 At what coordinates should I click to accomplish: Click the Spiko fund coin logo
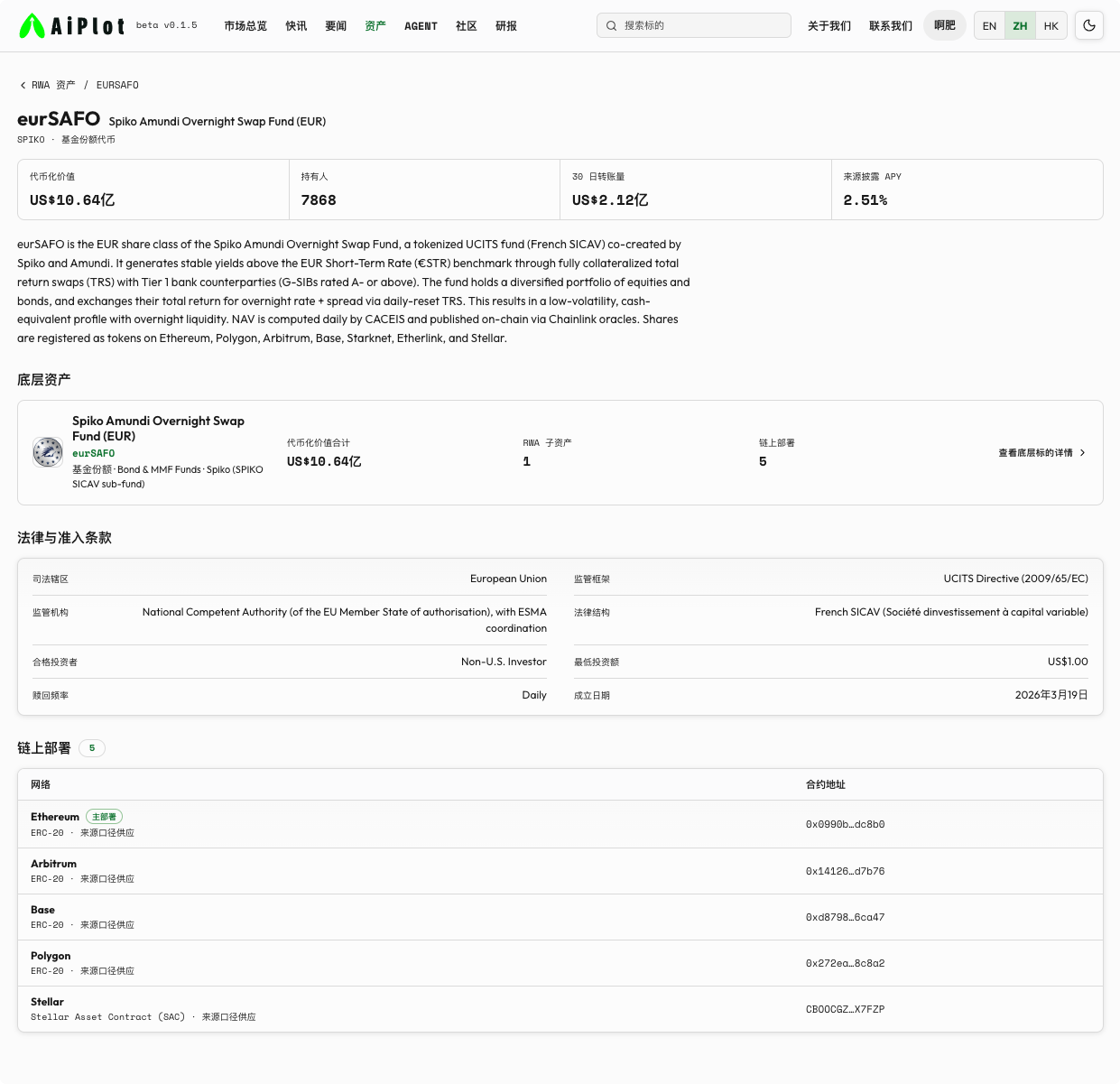point(48,452)
